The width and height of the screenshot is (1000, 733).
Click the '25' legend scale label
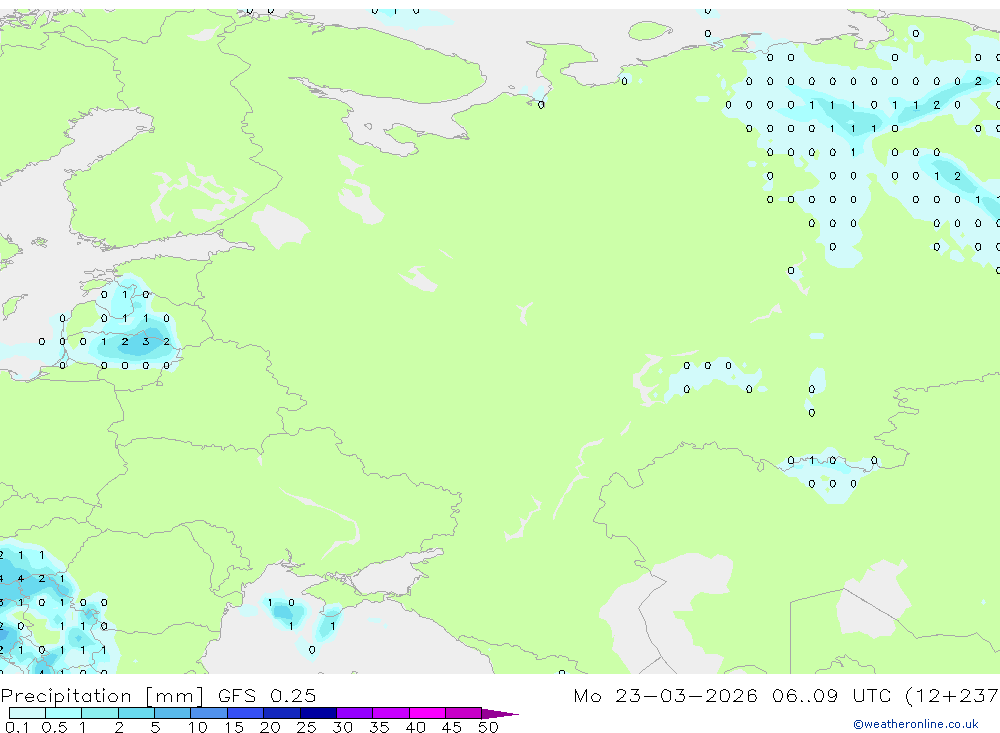pos(306,727)
